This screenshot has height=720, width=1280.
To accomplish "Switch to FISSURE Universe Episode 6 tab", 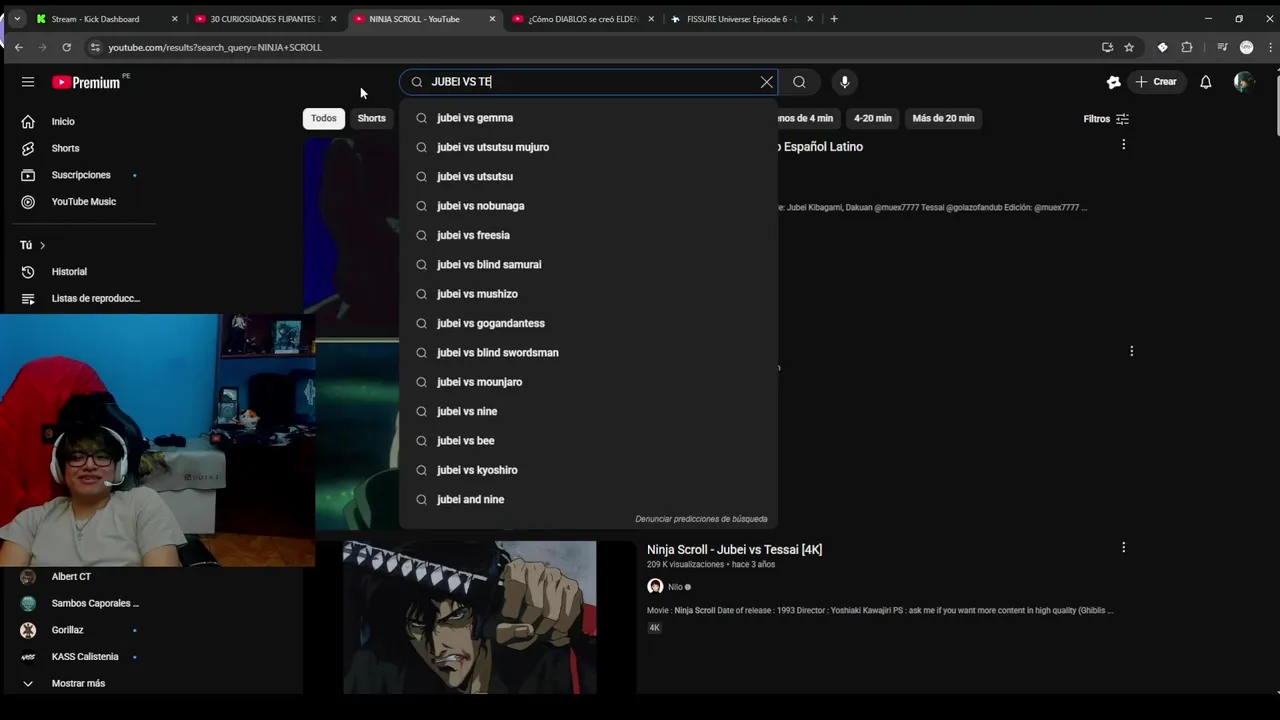I will pos(741,19).
